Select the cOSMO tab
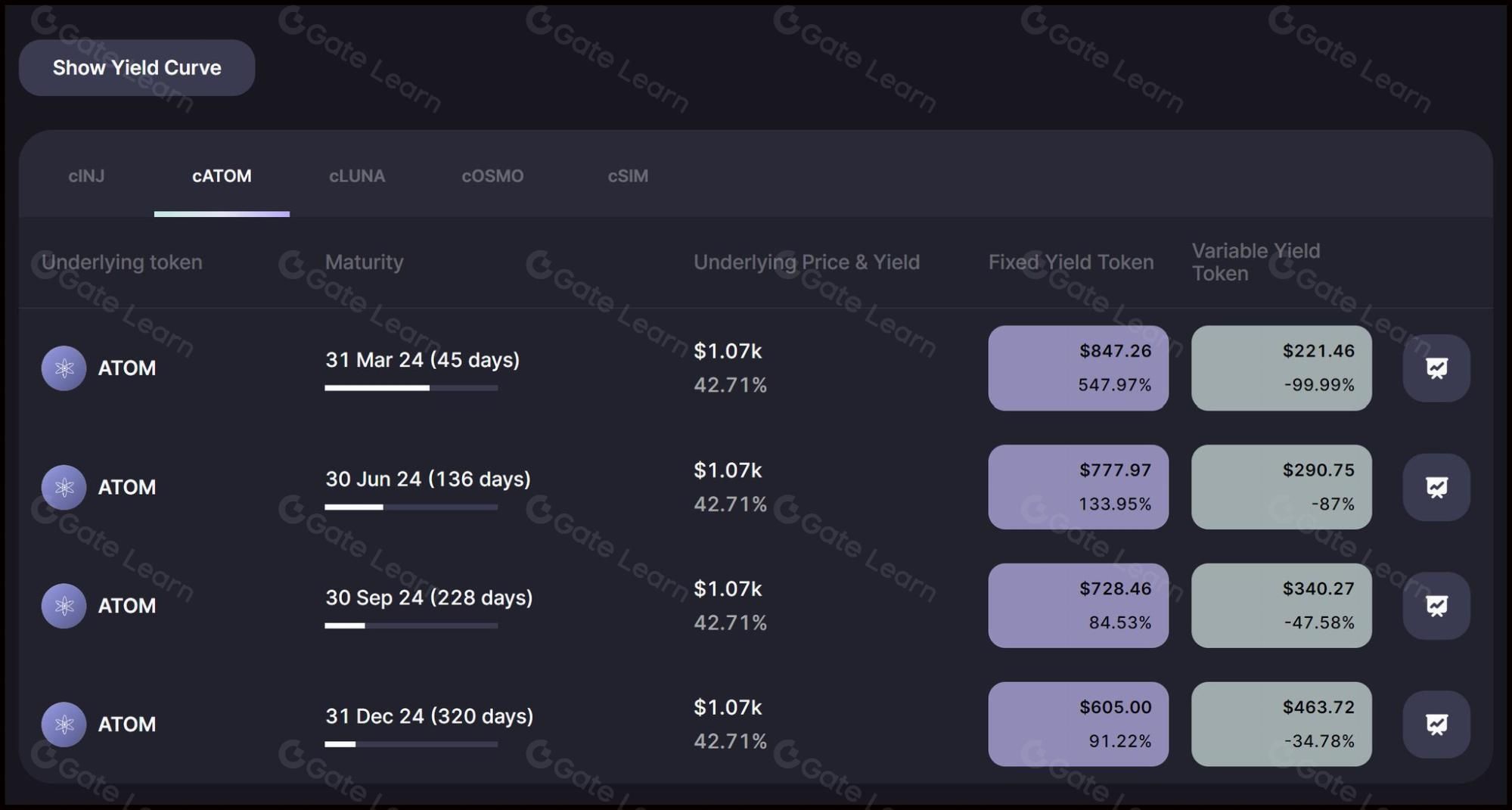This screenshot has height=810, width=1512. point(492,176)
